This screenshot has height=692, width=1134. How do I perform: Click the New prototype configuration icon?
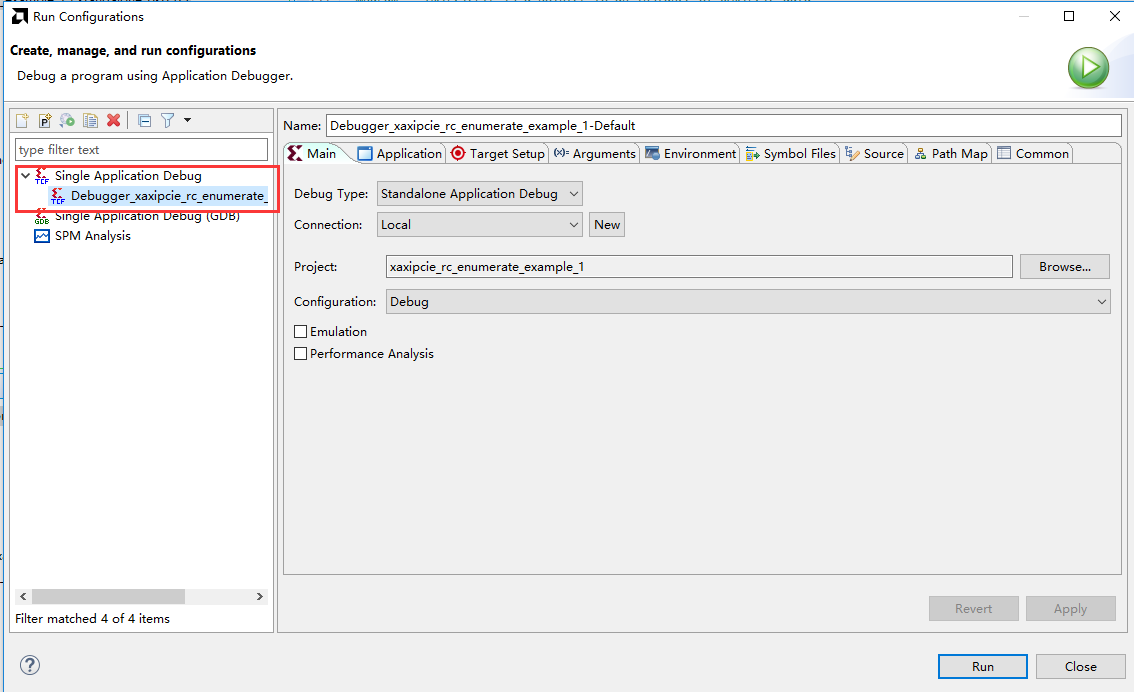pos(45,120)
